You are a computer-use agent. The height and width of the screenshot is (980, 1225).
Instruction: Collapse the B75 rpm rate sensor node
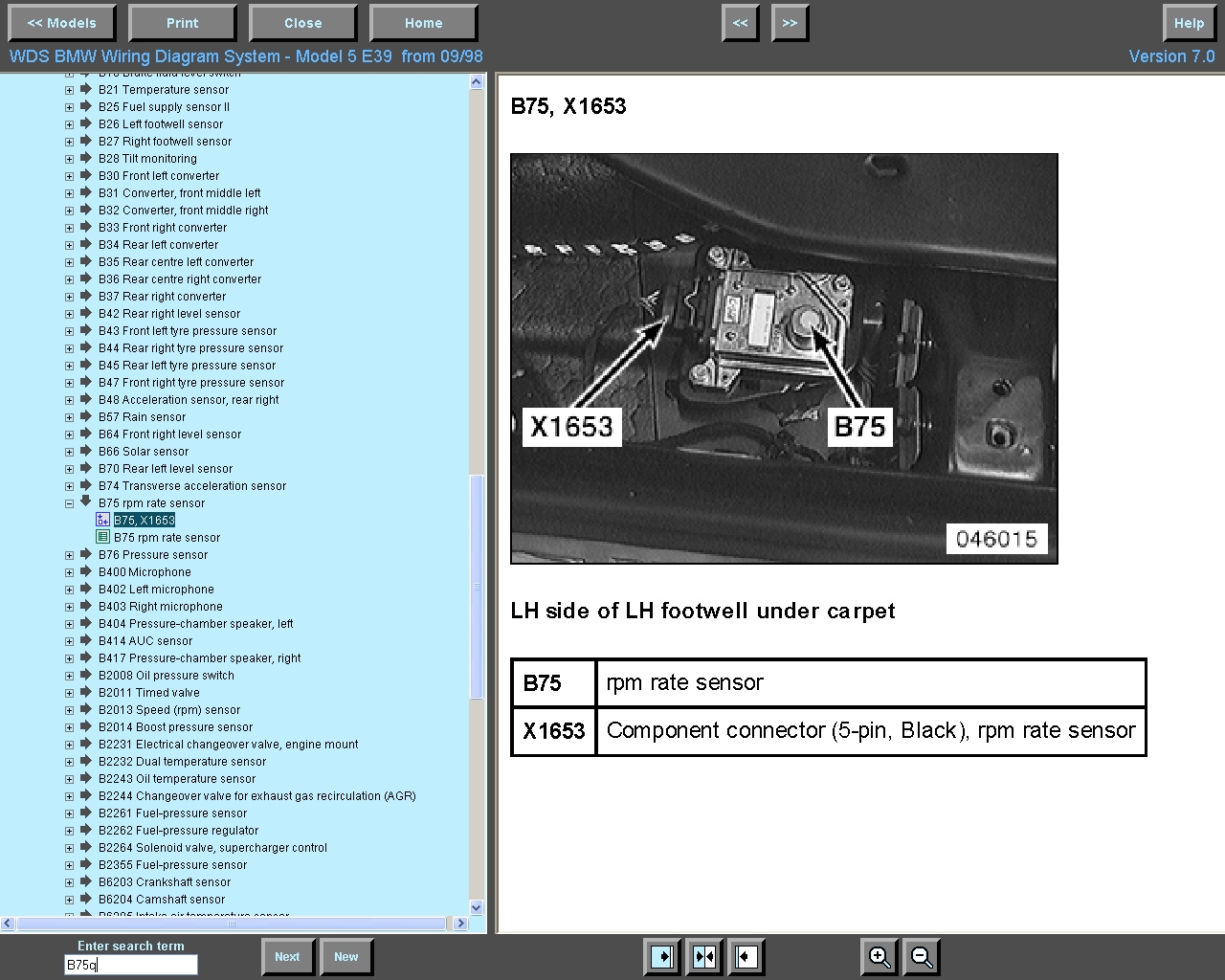(69, 503)
